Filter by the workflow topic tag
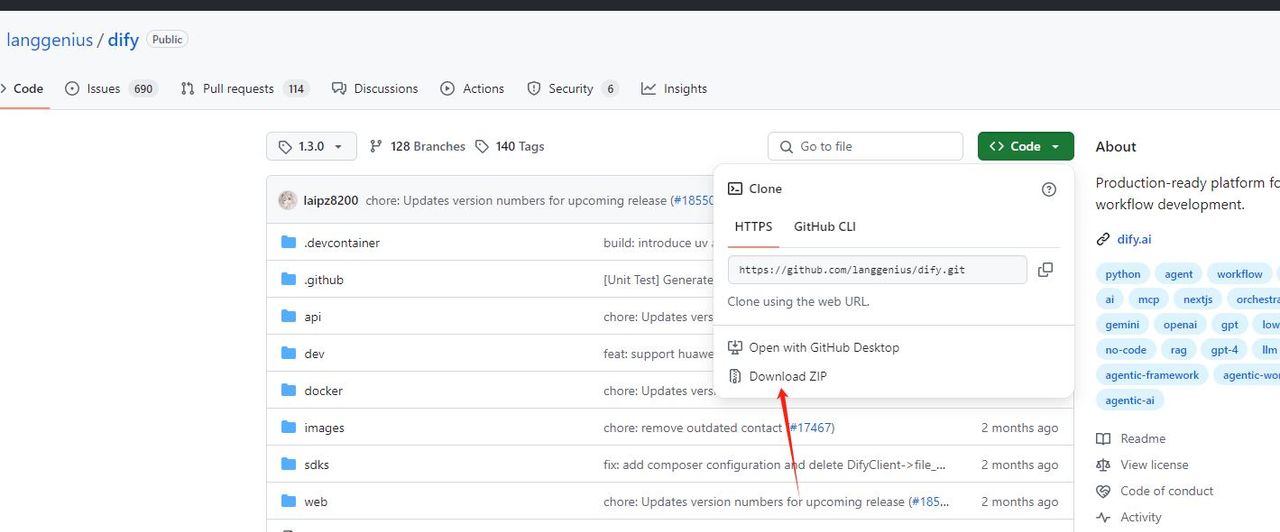Screen dimensions: 1280x532 coord(1240,274)
